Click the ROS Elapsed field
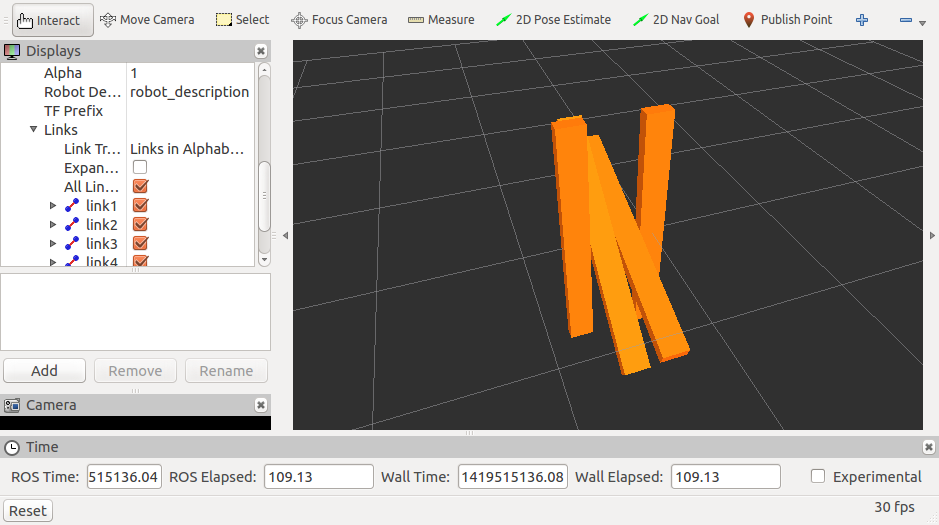 tap(319, 477)
